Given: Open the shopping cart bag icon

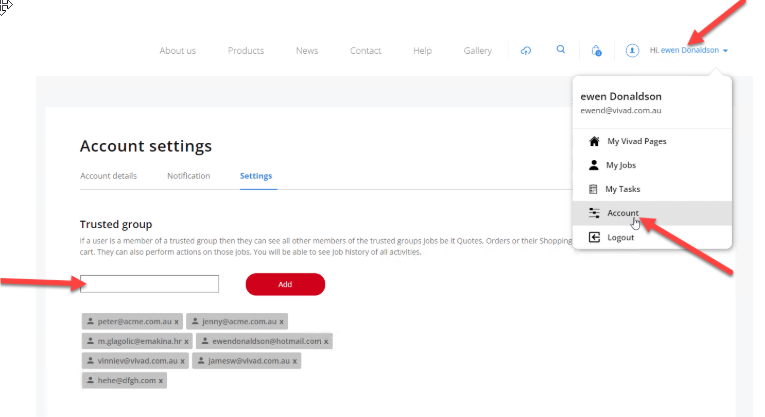Looking at the screenshot, I should click(x=597, y=51).
